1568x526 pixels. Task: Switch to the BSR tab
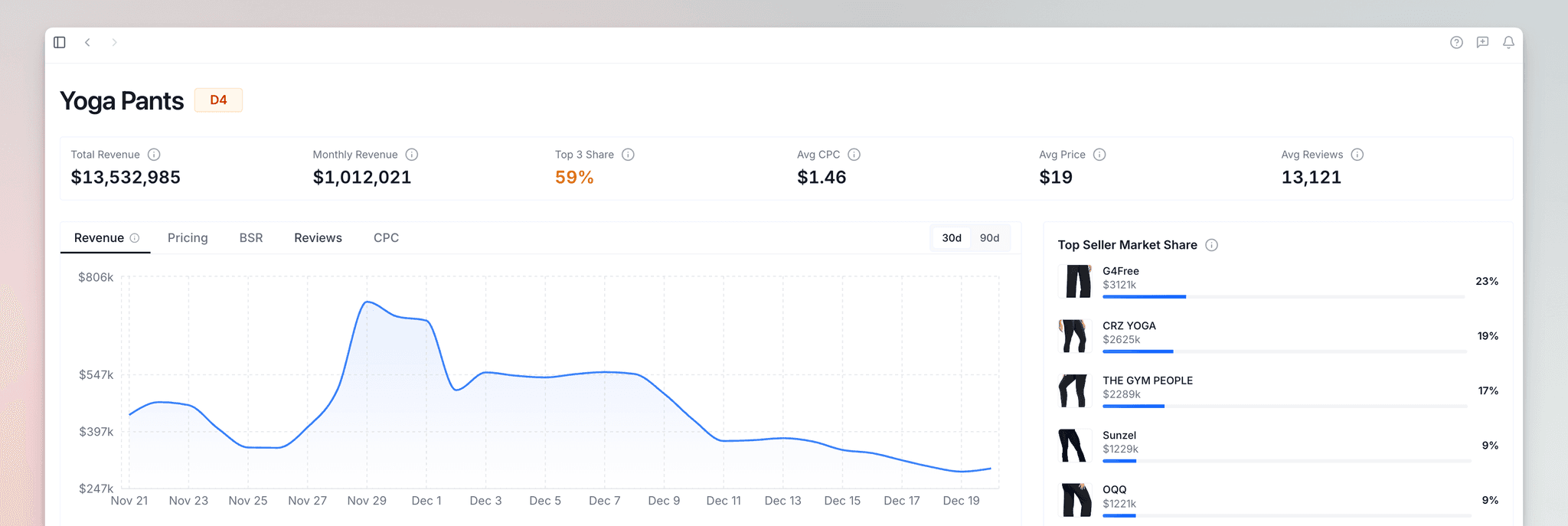point(251,238)
